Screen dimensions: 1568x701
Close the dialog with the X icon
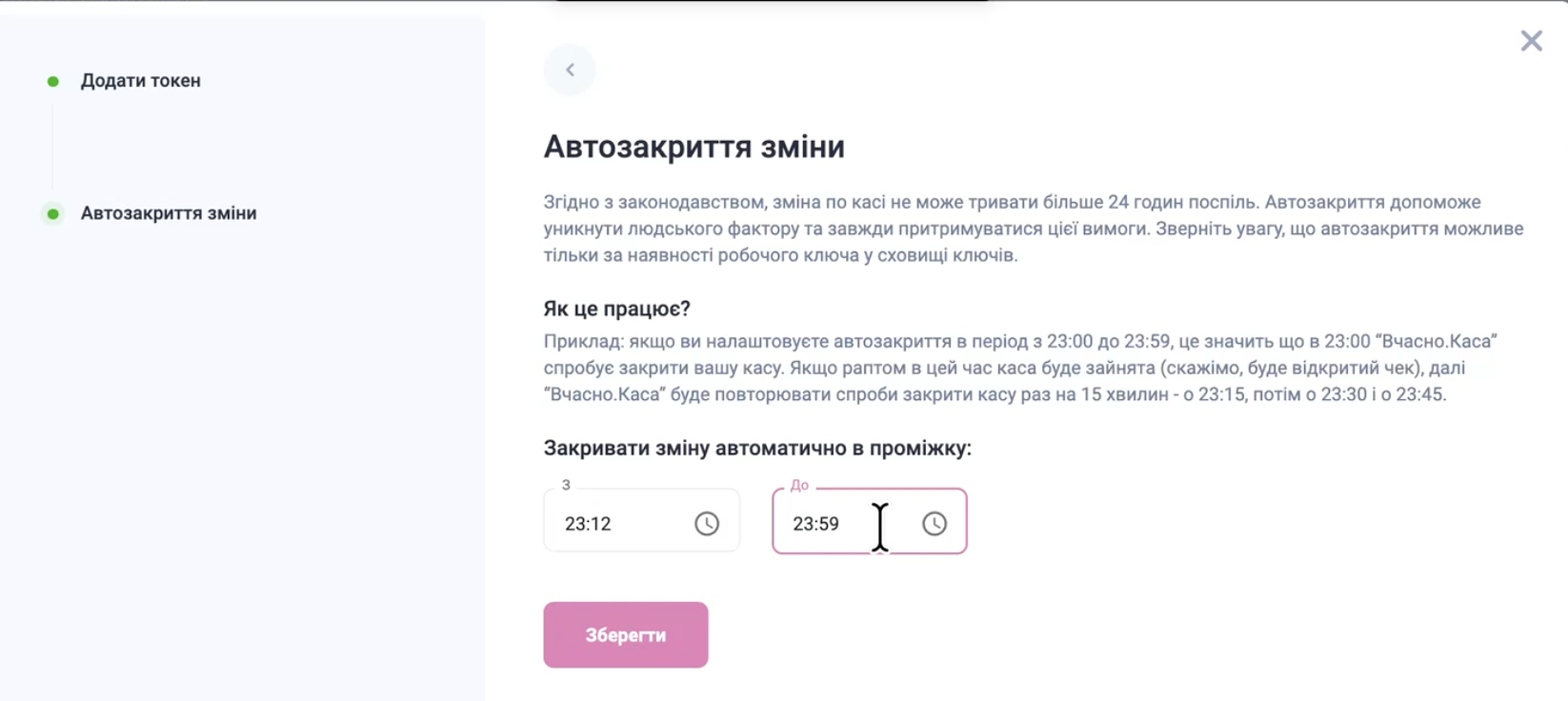pyautogui.click(x=1531, y=41)
